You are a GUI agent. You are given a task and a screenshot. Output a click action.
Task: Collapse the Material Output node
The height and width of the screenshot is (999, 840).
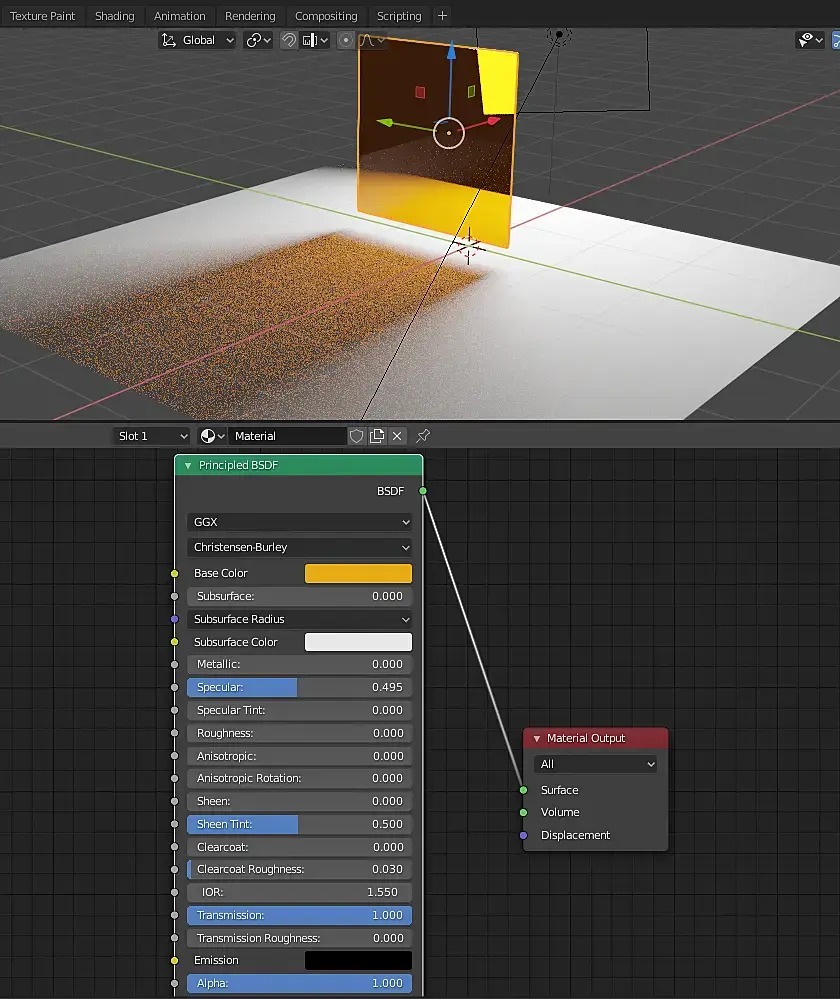[537, 738]
